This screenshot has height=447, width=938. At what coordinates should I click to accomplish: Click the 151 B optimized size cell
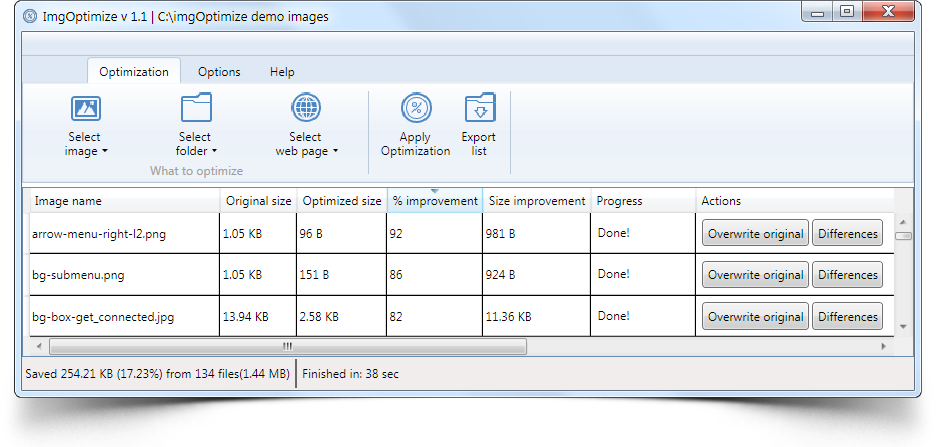point(342,275)
